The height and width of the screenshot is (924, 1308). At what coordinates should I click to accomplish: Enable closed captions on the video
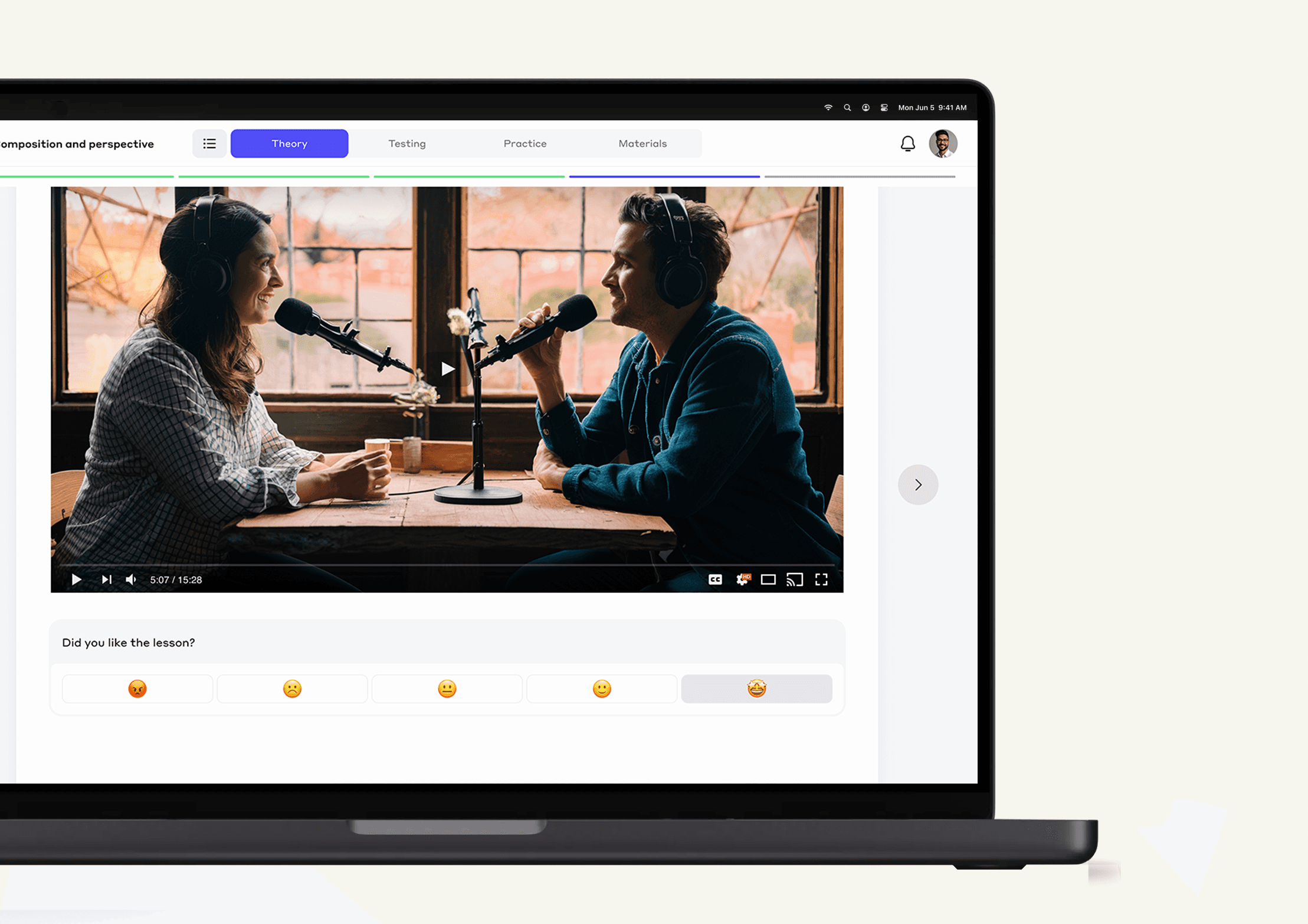pyautogui.click(x=717, y=579)
